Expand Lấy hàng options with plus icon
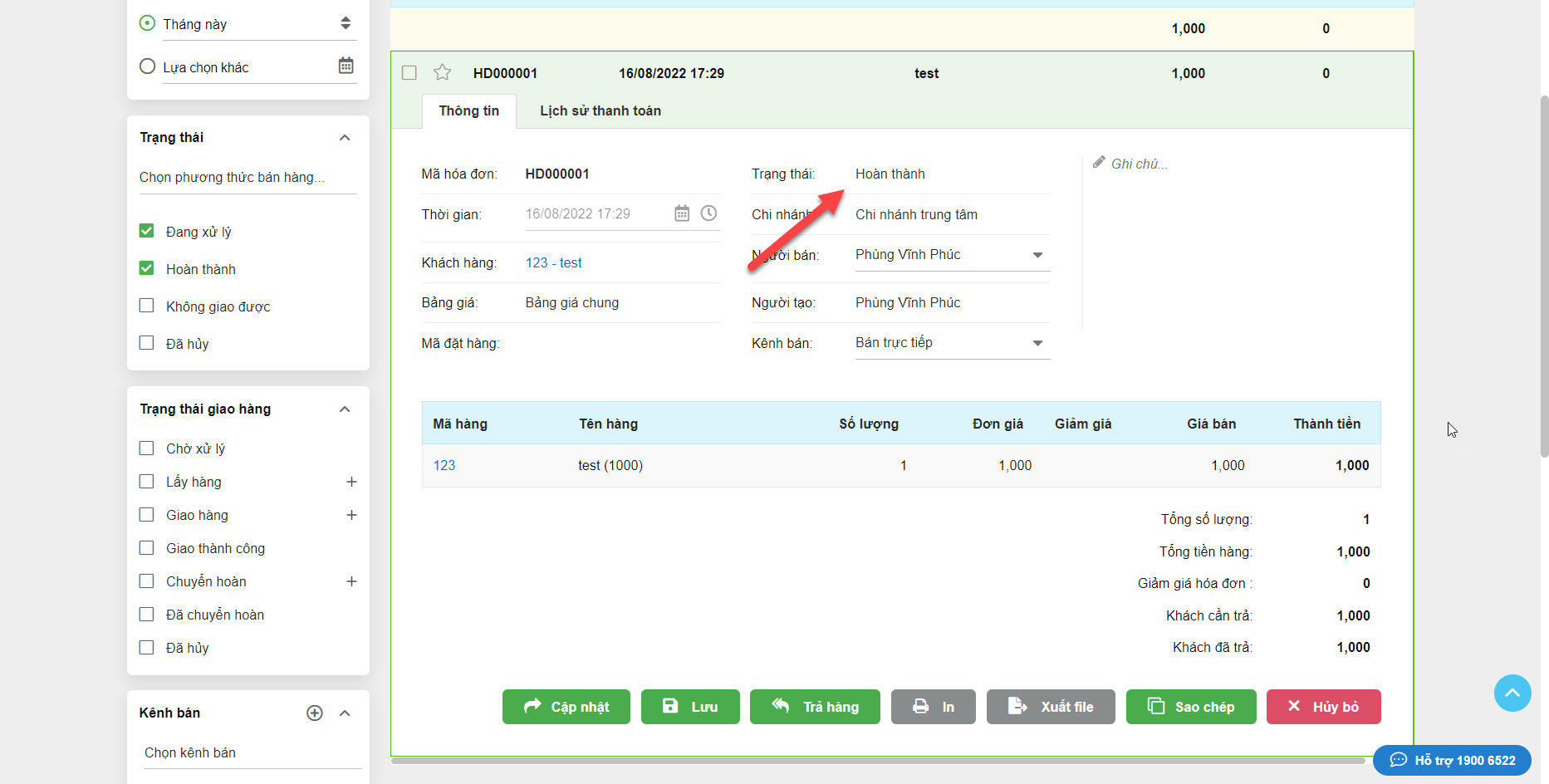Screen dimensions: 1549x784 (x=351, y=482)
